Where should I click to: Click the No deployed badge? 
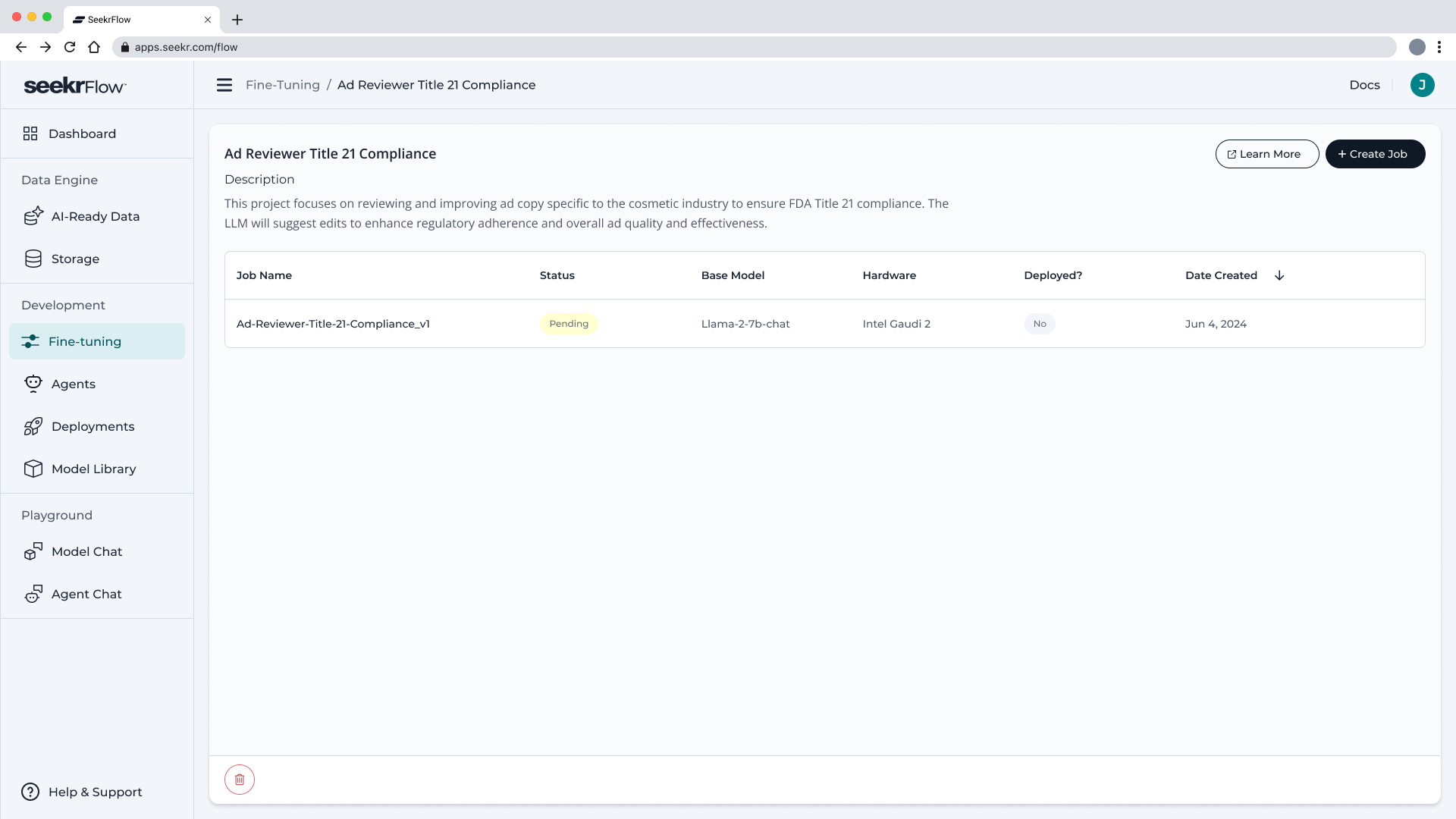click(x=1040, y=324)
